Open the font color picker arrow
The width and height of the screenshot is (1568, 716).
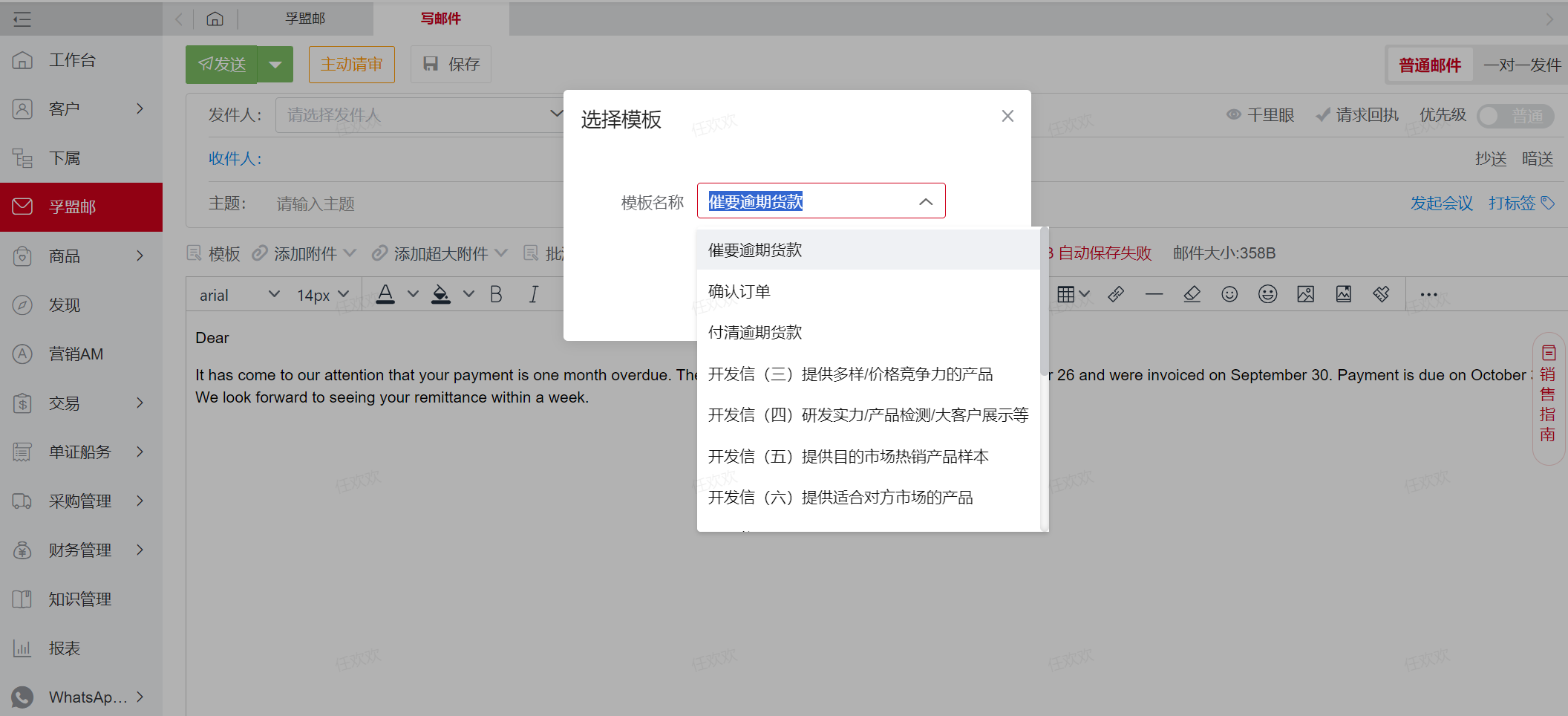(413, 294)
